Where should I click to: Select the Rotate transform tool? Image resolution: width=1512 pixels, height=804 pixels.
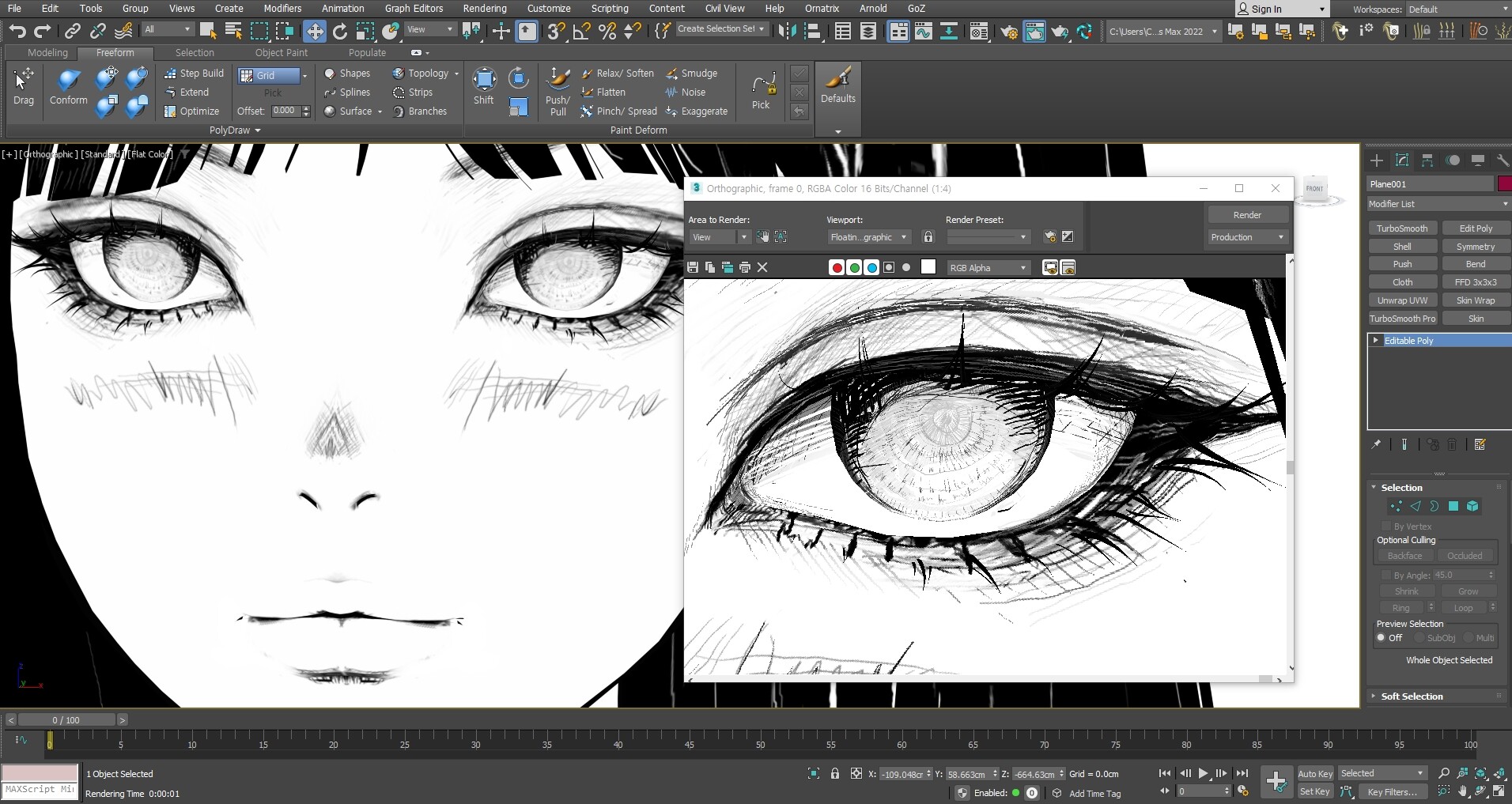[x=340, y=31]
